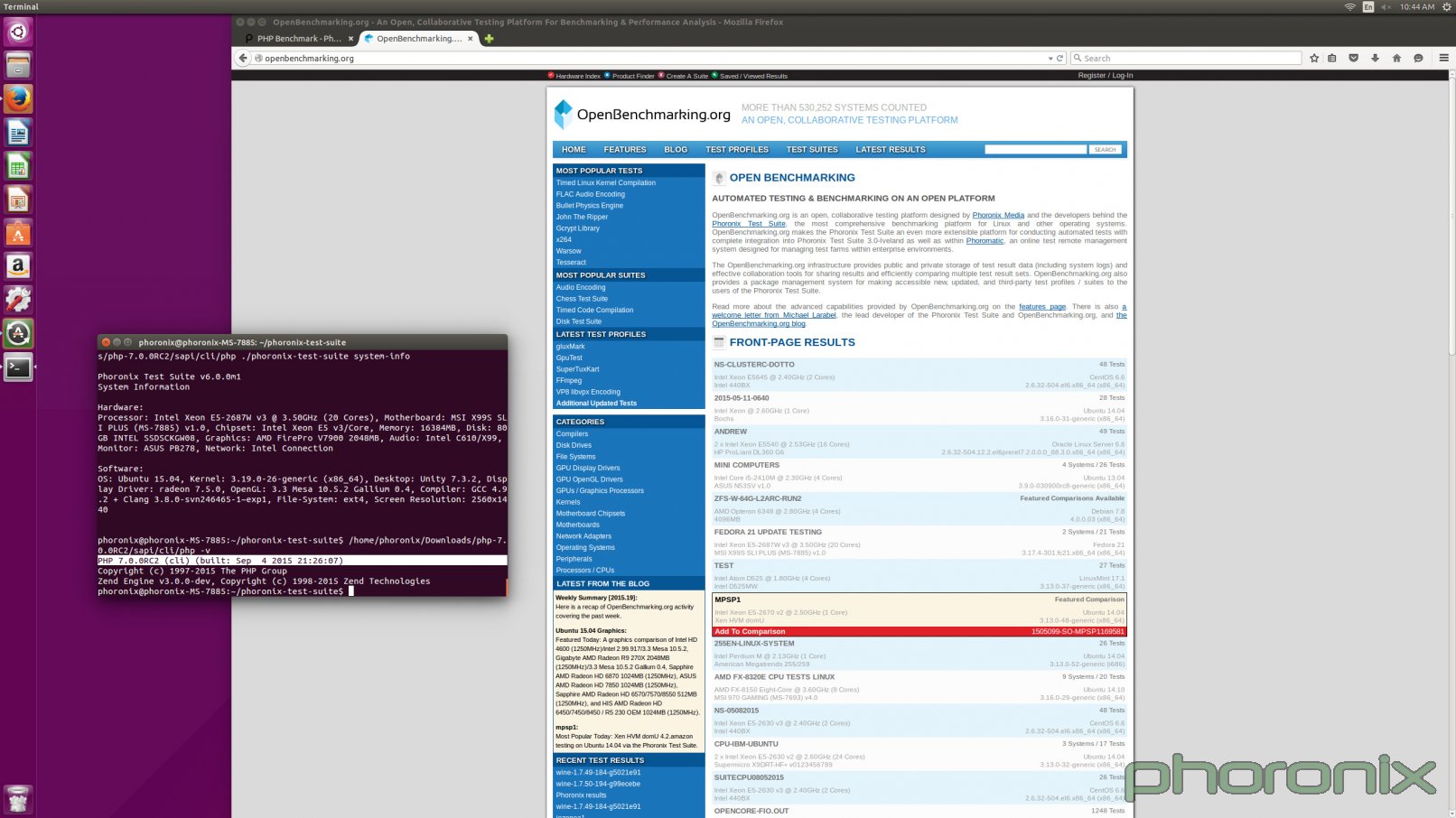Viewport: 1456px width, 818px height.
Task: Open Product Finder link
Action: pyautogui.click(x=633, y=76)
